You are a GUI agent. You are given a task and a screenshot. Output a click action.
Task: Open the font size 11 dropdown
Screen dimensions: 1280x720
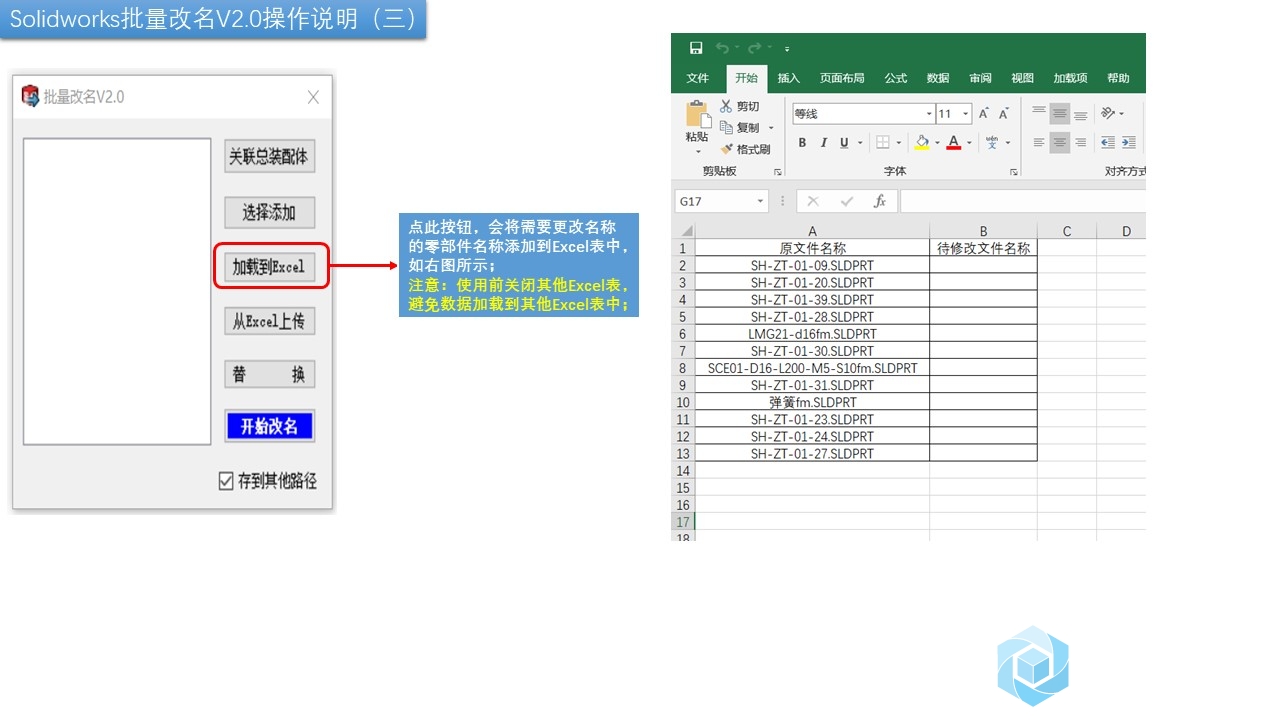(965, 114)
